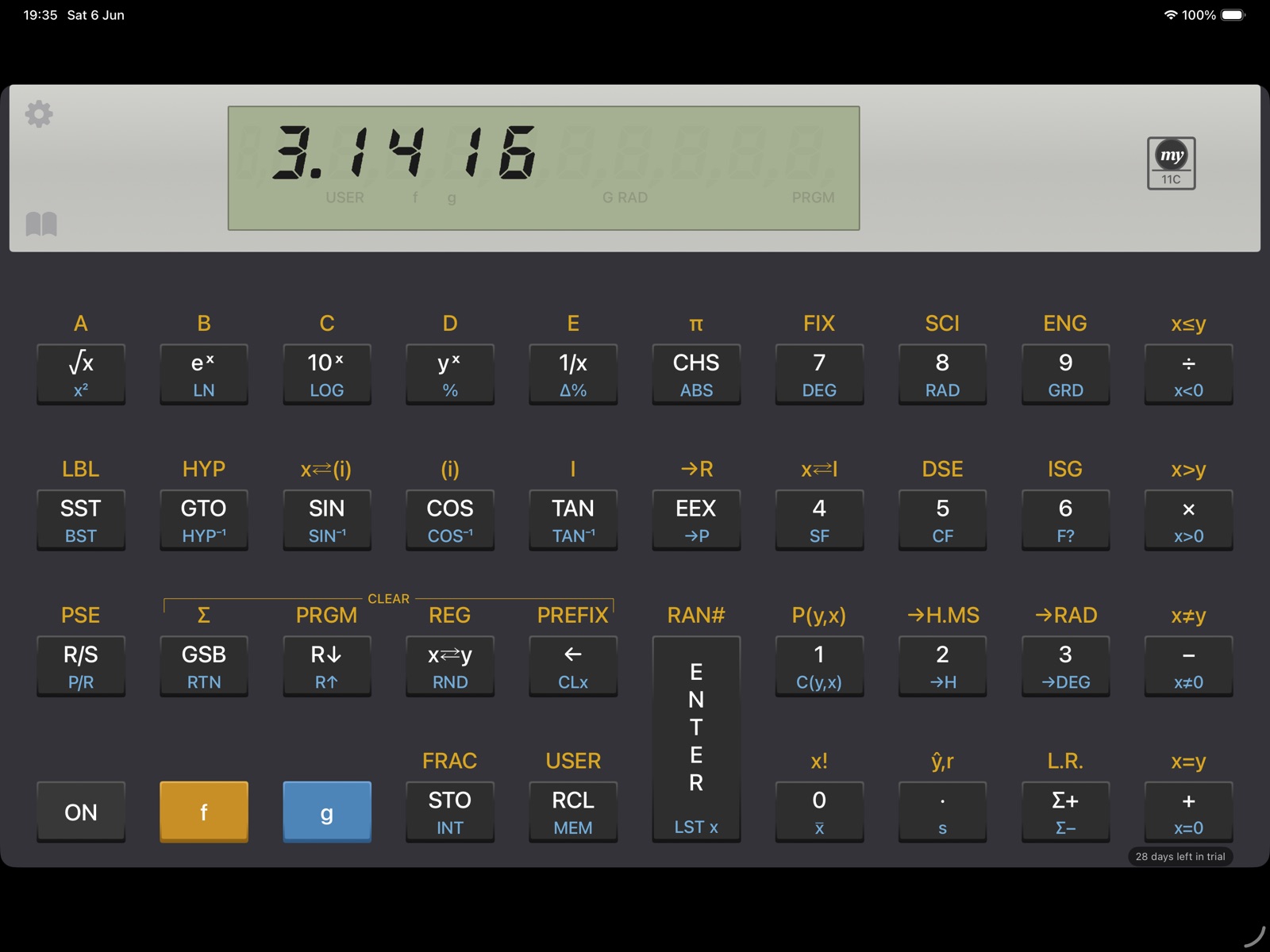Tap the TAN key

pos(573,520)
